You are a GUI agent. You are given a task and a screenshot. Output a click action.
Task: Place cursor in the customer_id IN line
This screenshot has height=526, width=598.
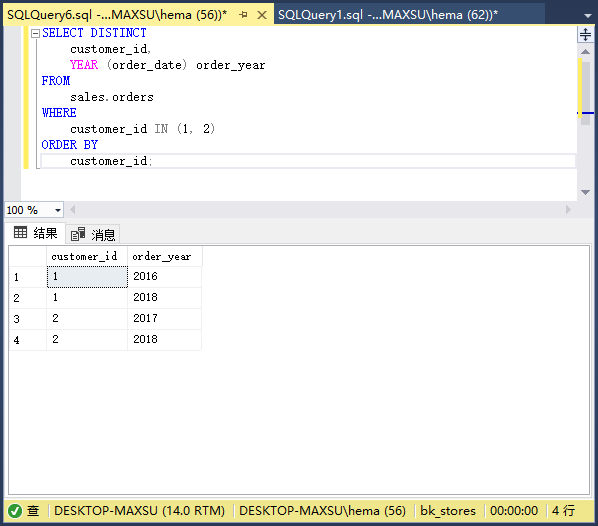click(x=143, y=129)
